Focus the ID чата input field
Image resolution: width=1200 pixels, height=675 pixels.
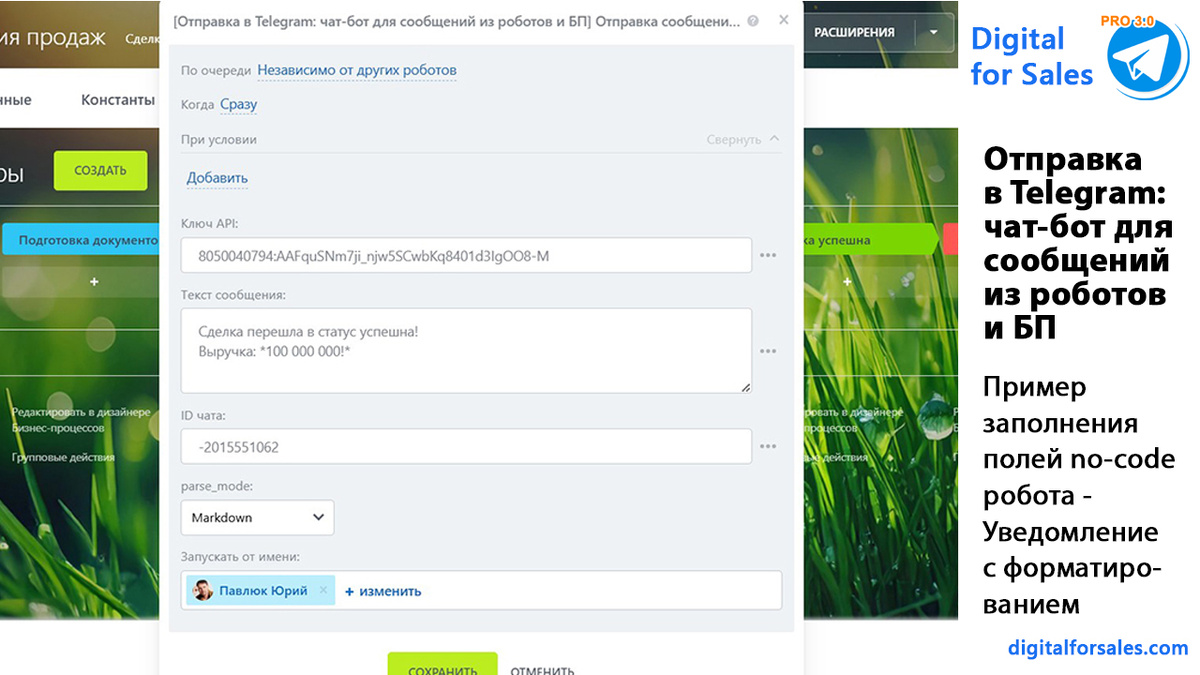click(x=466, y=446)
